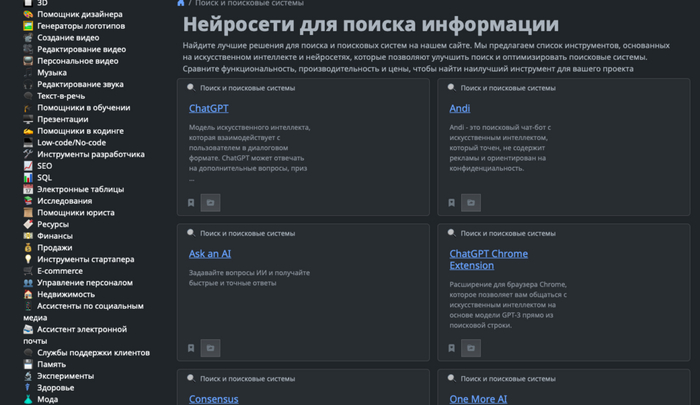Bookmark the Ask an AI card
Image resolution: width=700 pixels, height=405 pixels.
191,348
